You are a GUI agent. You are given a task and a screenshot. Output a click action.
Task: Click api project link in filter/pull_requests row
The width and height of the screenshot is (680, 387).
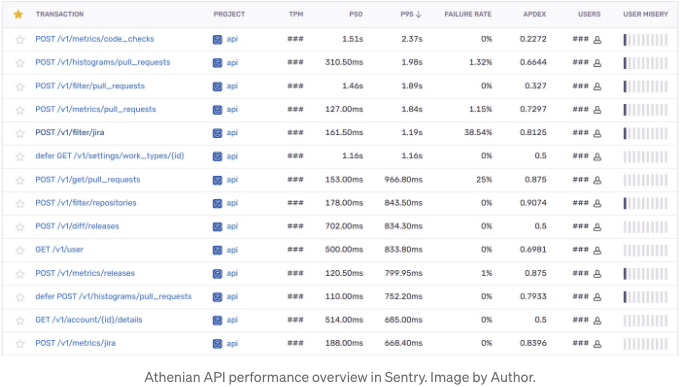pyautogui.click(x=232, y=86)
